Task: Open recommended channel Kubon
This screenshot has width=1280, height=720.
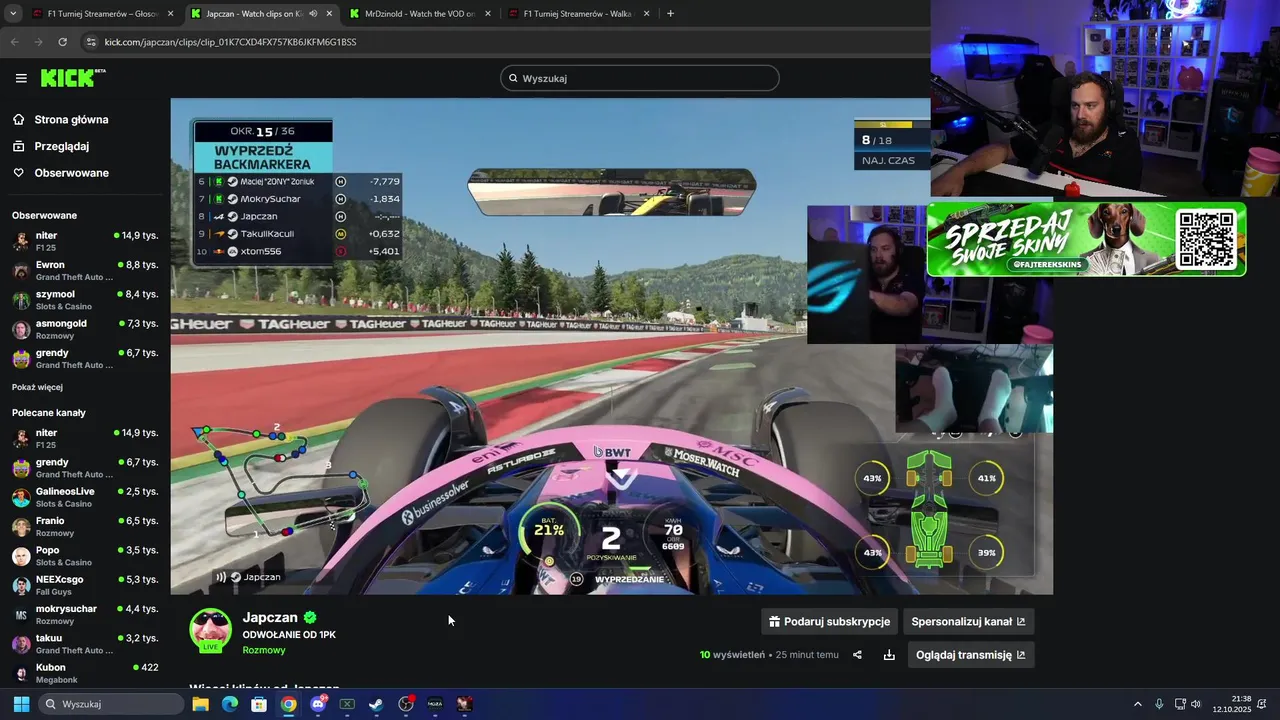Action: [x=85, y=673]
